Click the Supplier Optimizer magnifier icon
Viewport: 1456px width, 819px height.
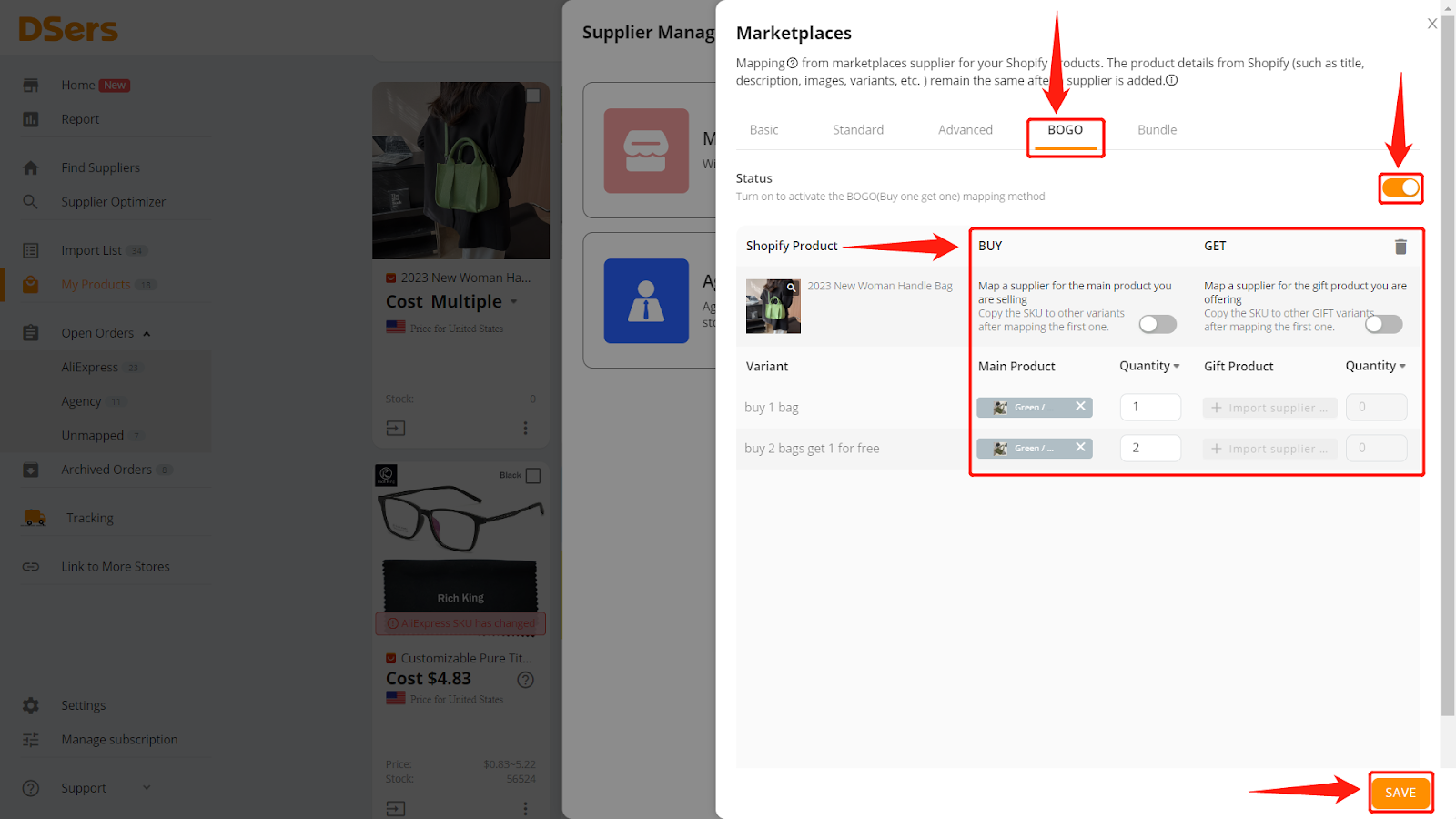click(31, 202)
